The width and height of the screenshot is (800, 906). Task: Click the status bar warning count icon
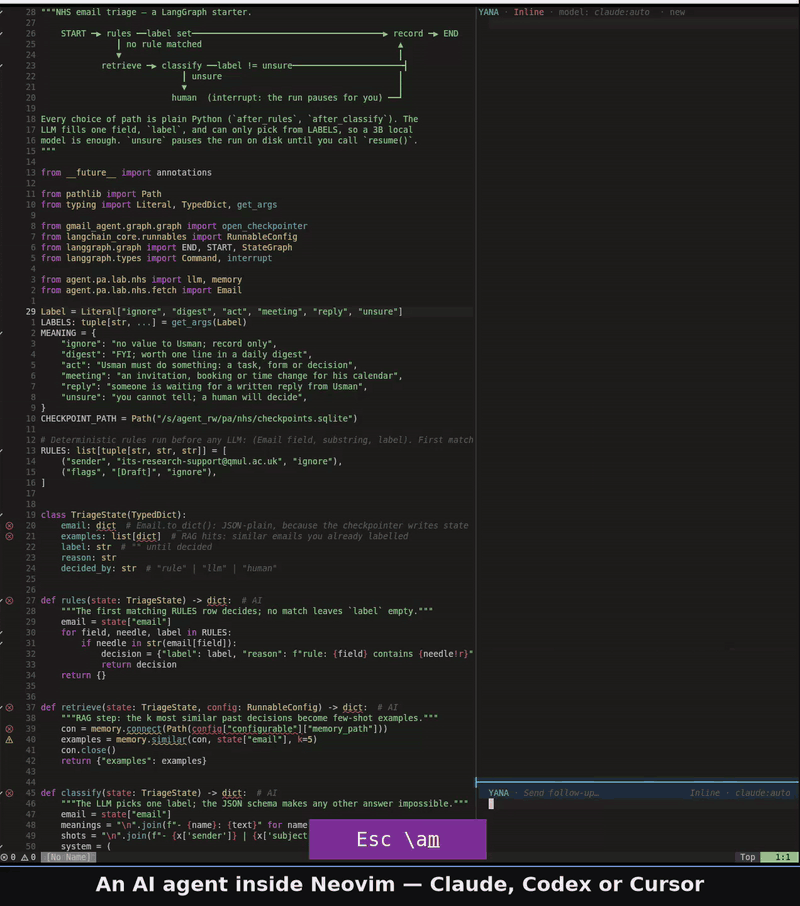coord(24,857)
